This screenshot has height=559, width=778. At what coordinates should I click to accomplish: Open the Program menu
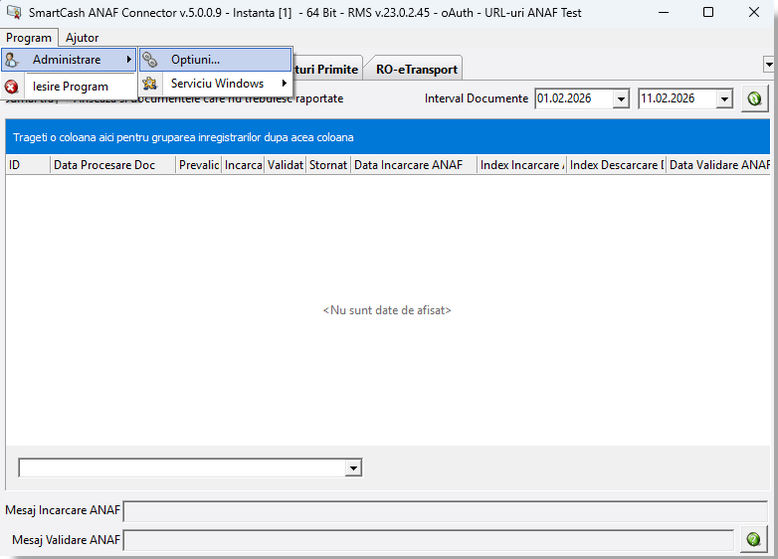tap(29, 38)
